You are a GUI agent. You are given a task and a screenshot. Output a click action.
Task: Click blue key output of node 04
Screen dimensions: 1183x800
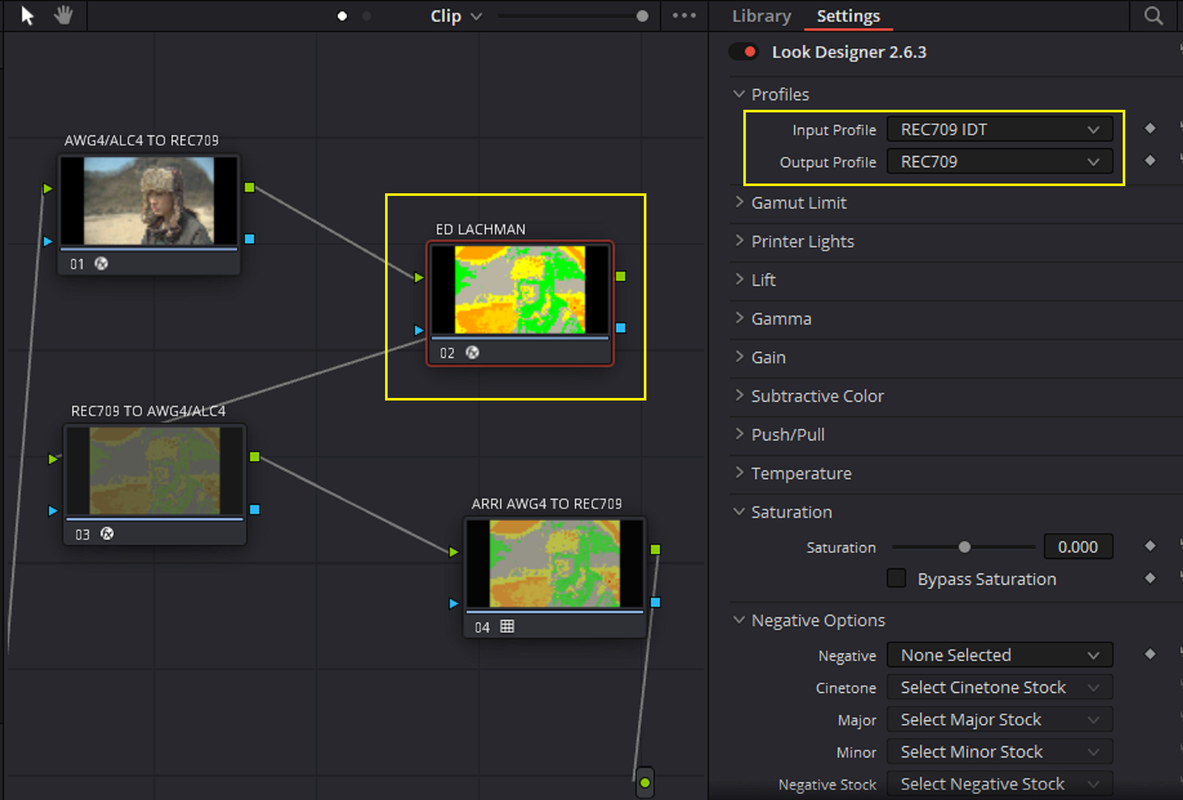click(x=656, y=602)
